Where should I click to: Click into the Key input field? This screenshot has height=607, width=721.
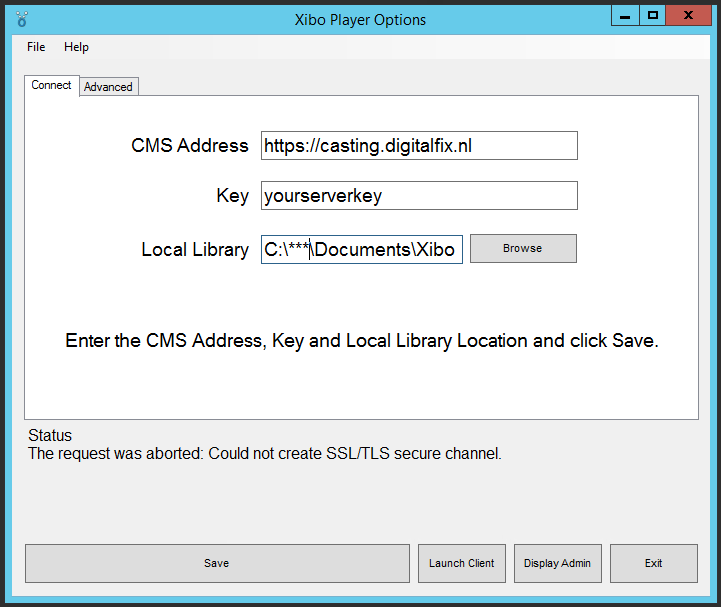tap(419, 195)
